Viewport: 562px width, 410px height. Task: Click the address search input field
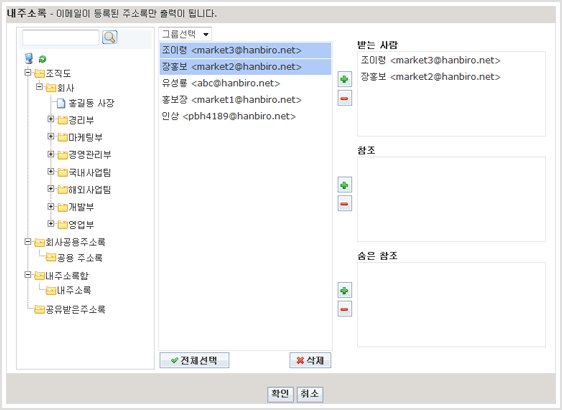tap(61, 38)
